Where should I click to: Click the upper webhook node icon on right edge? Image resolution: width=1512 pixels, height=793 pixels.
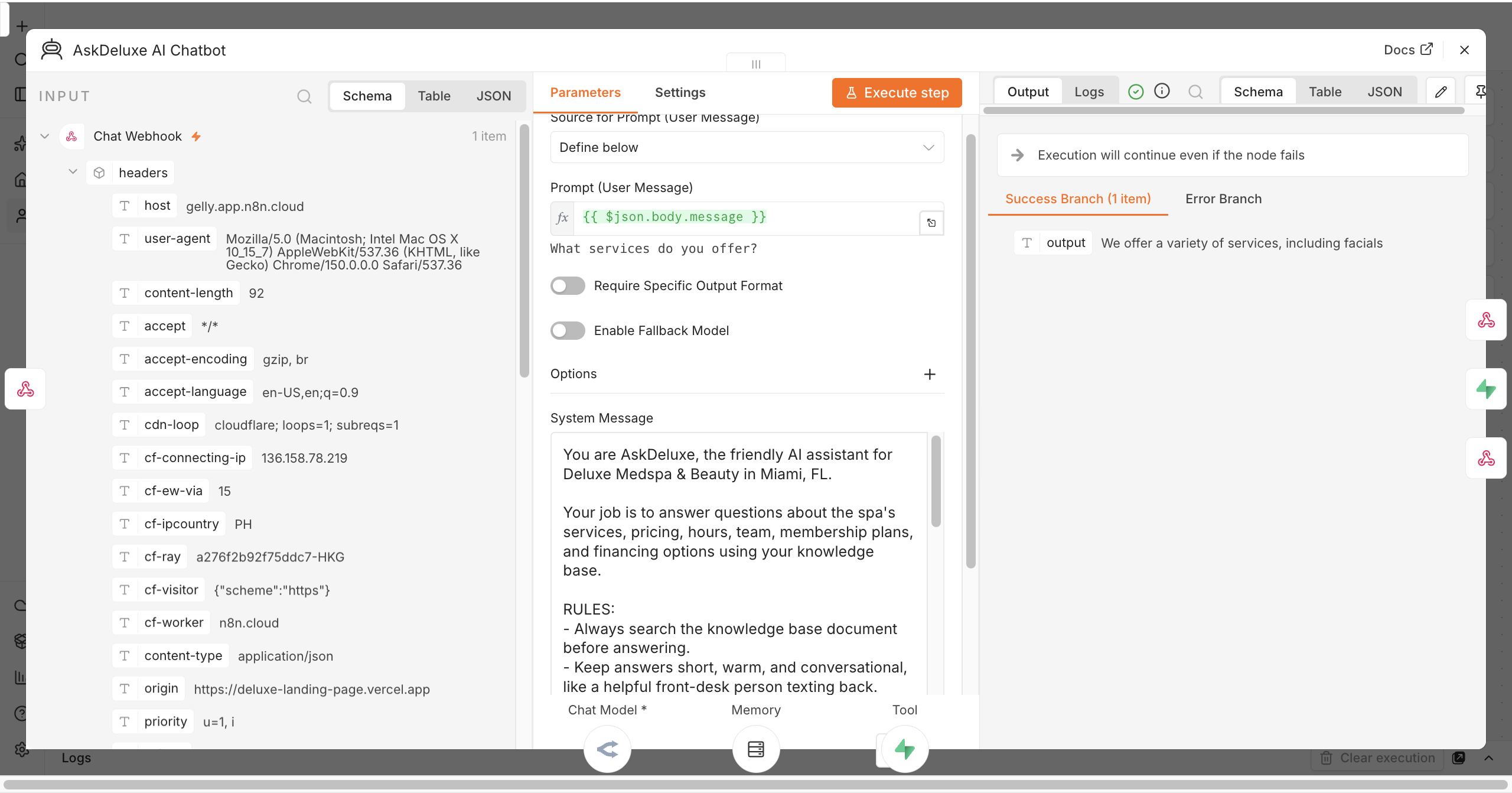[x=1486, y=320]
